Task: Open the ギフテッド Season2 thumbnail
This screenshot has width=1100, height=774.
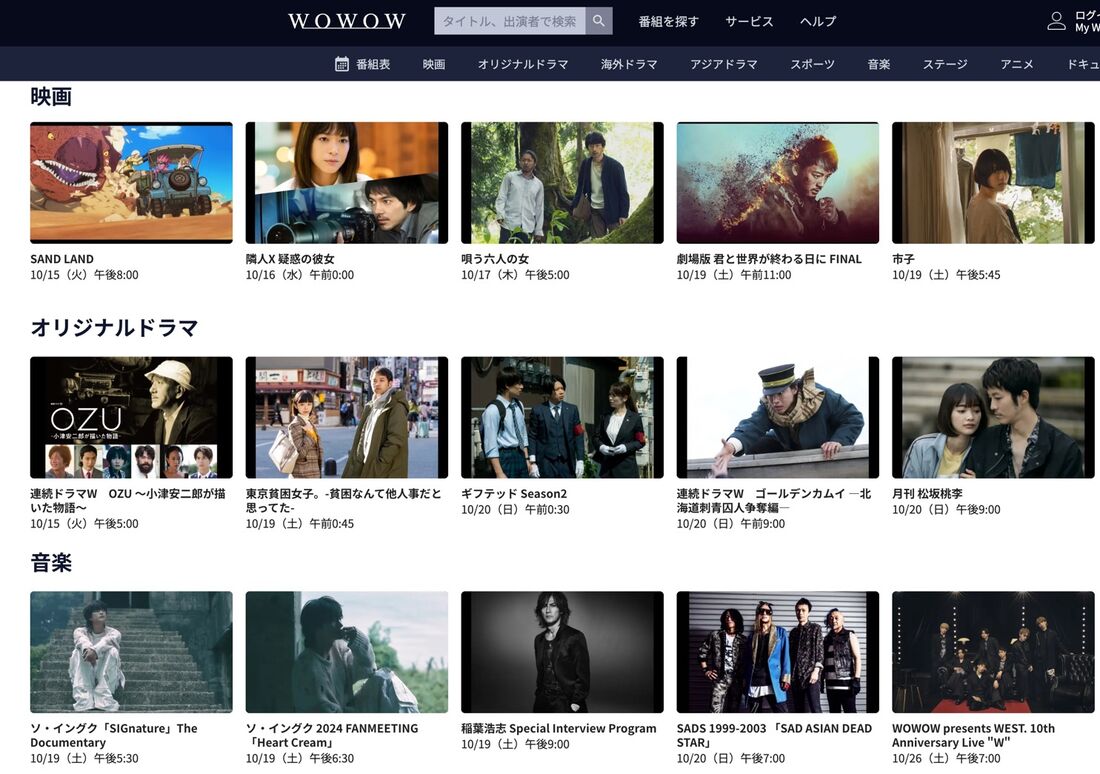Action: point(562,418)
